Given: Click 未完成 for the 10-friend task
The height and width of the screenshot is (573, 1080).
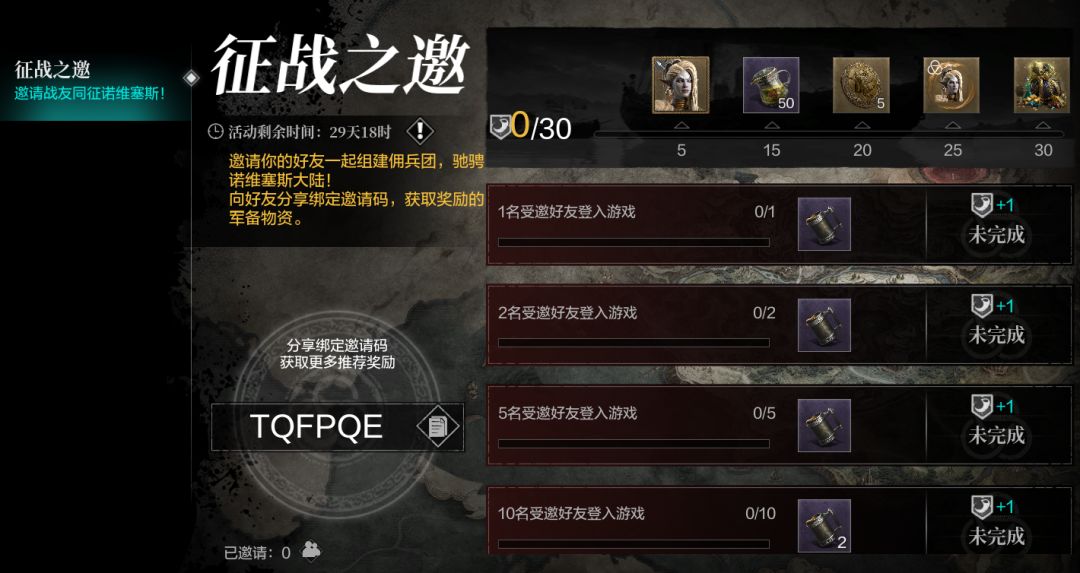Looking at the screenshot, I should tap(997, 536).
